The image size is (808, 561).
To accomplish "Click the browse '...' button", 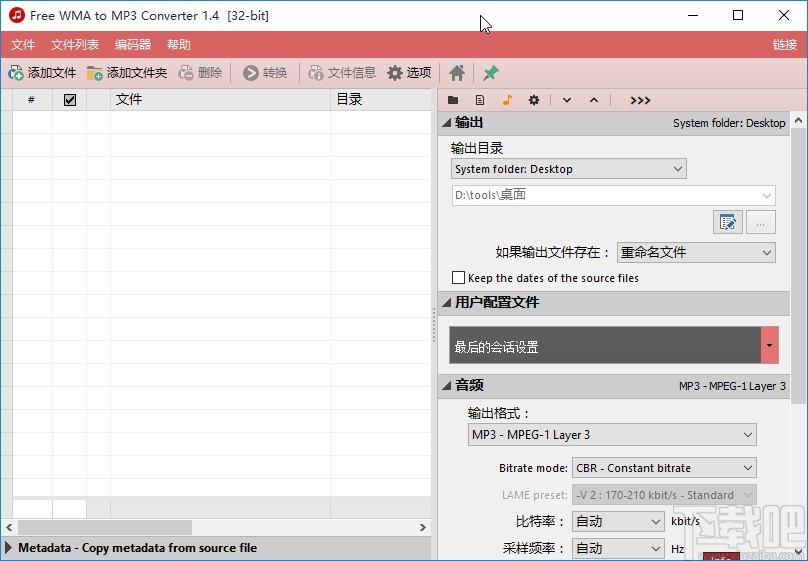I will coord(761,223).
